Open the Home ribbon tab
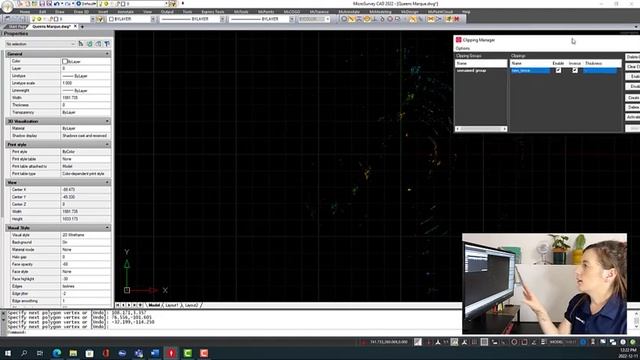This screenshot has width=640, height=360. (25, 12)
